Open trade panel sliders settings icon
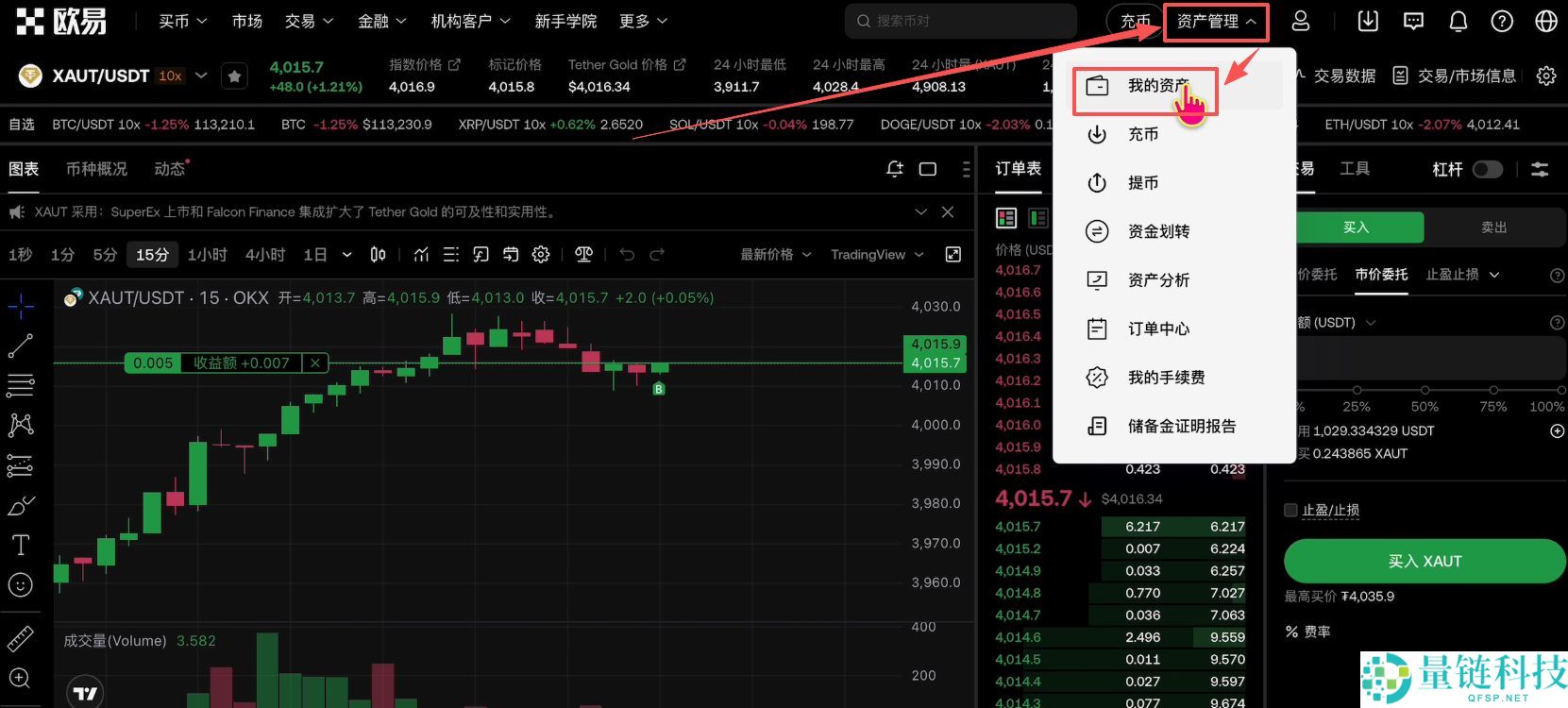The image size is (1568, 708). click(1540, 169)
